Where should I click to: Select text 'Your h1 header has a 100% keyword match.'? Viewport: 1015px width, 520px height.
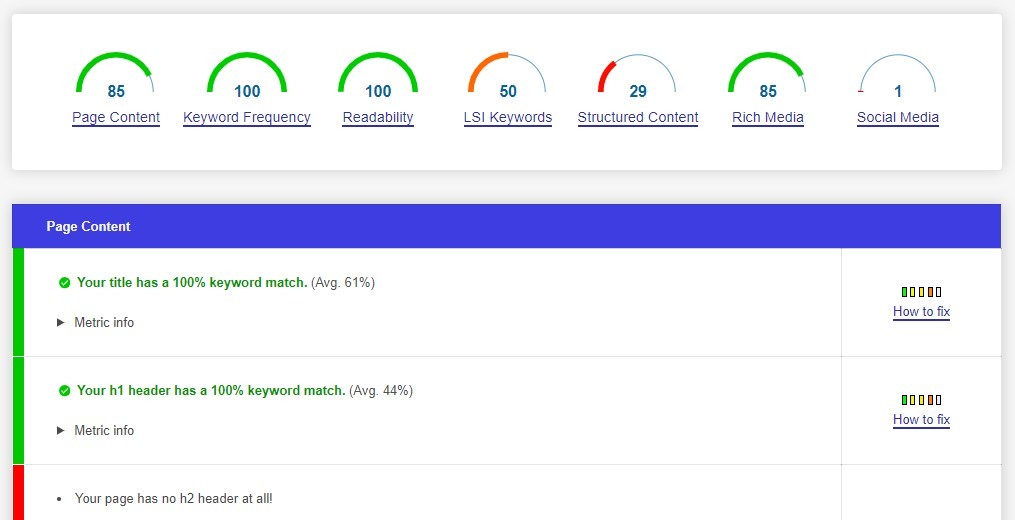(x=211, y=391)
